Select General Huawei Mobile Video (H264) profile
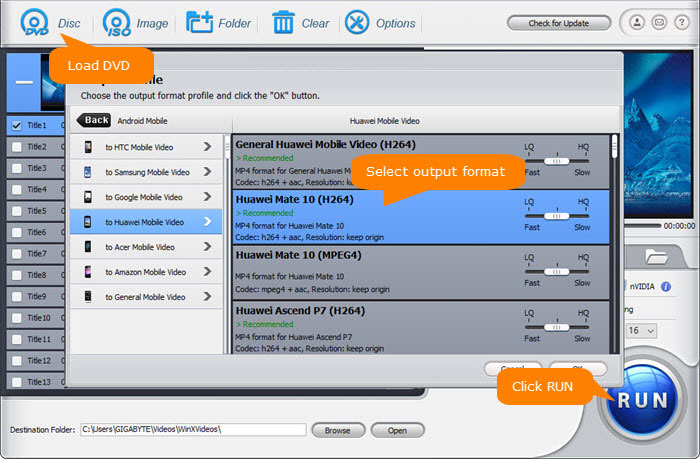Image resolution: width=700 pixels, height=459 pixels. [x=421, y=162]
